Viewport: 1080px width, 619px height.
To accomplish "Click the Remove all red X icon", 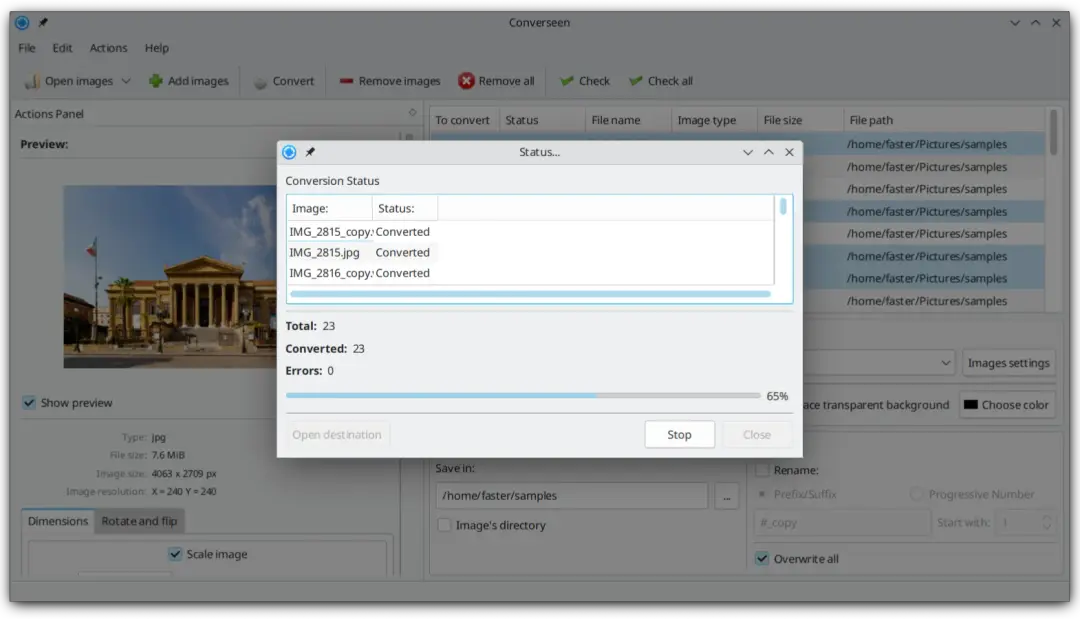I will (x=466, y=81).
